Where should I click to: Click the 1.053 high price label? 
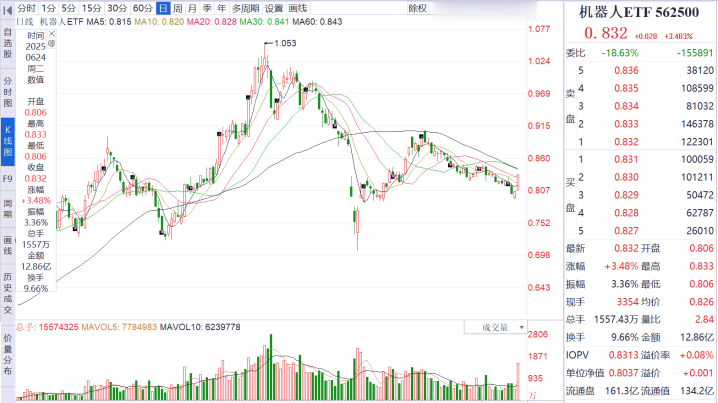285,43
